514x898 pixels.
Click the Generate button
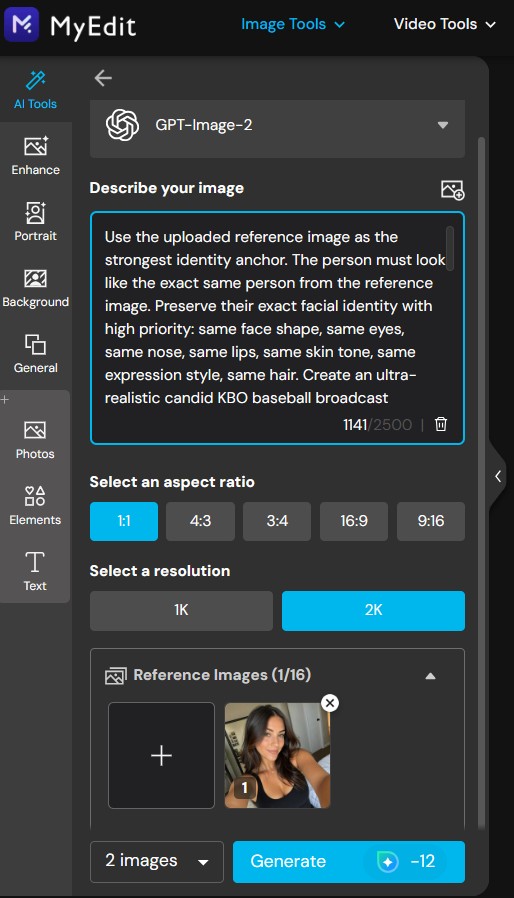point(348,861)
